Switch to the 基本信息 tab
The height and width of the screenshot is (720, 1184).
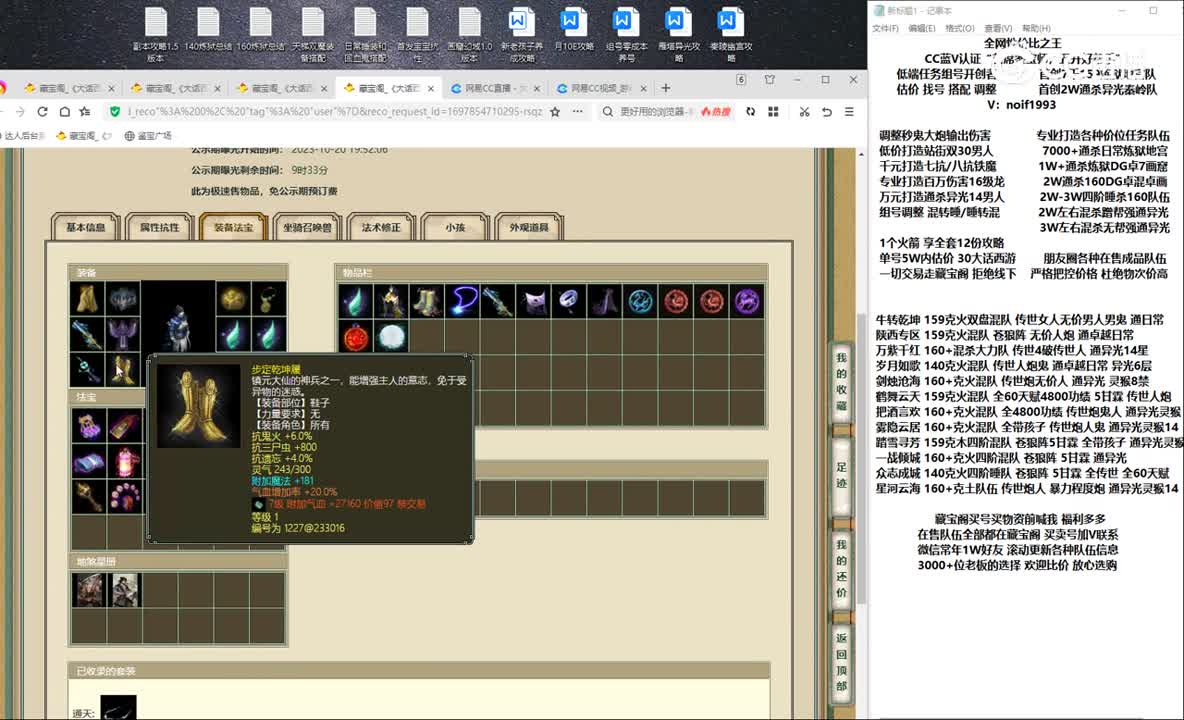coord(85,227)
